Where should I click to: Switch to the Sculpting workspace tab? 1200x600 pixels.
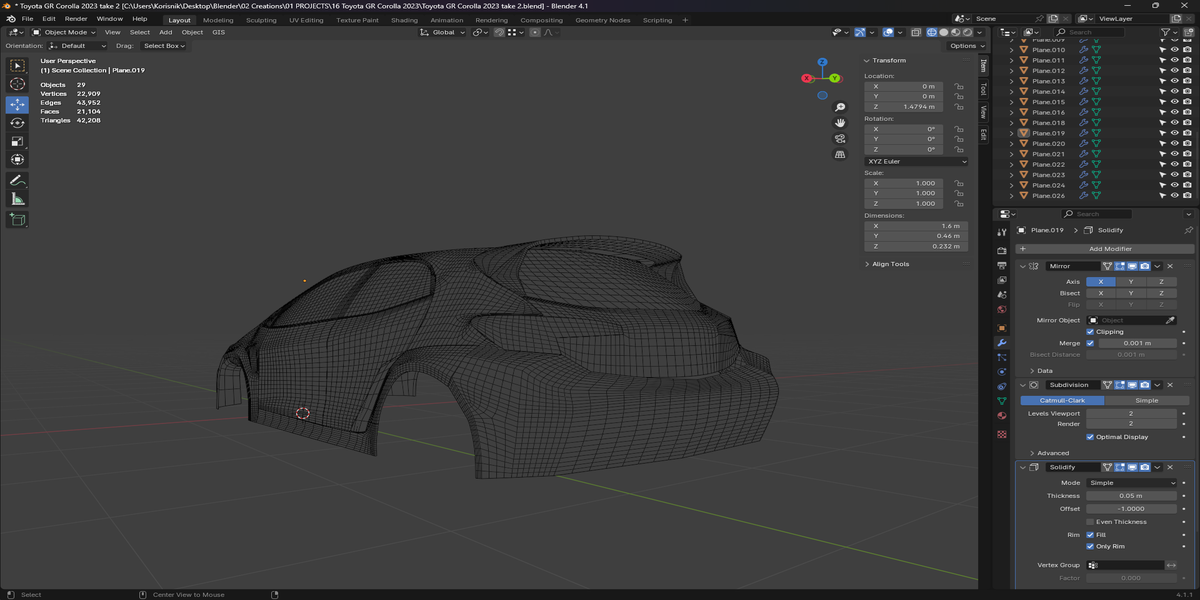pos(261,20)
